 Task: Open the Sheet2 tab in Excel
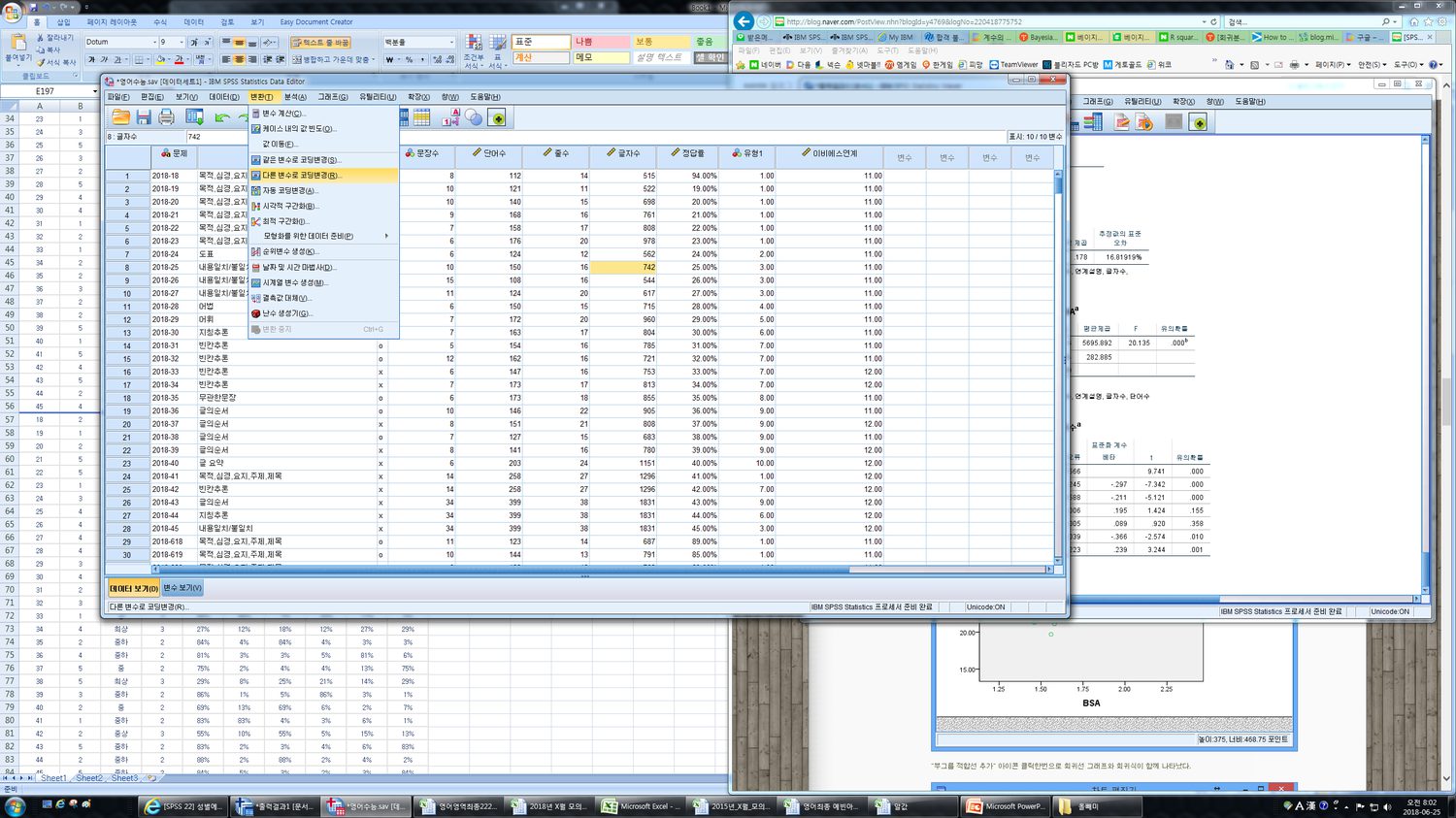click(89, 778)
